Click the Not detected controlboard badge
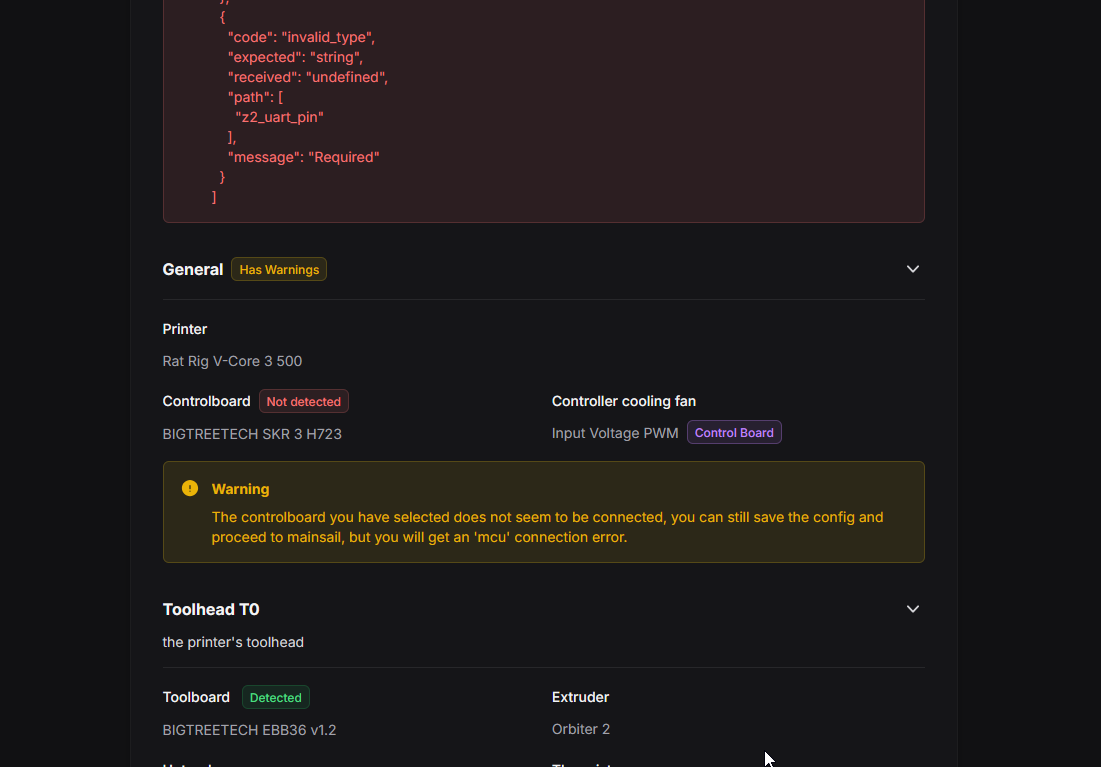This screenshot has height=767, width=1101. point(303,401)
